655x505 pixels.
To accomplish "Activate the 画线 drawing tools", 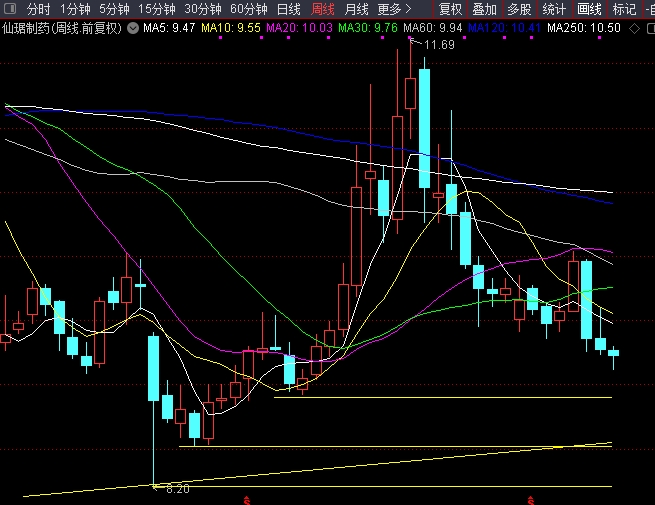I will point(589,9).
